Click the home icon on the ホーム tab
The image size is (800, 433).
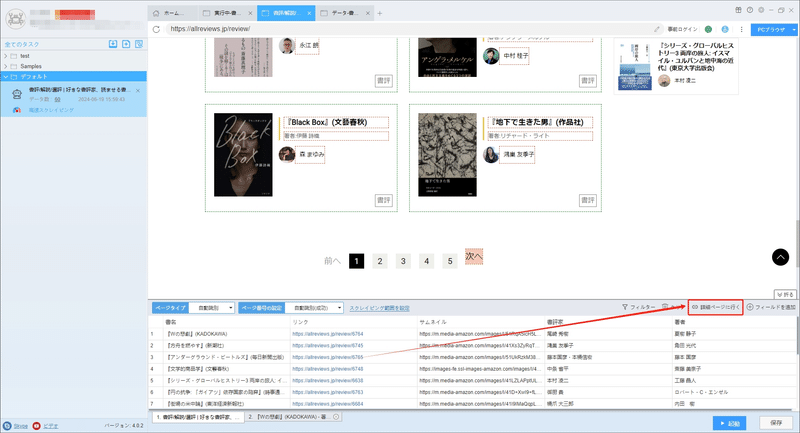coord(156,13)
